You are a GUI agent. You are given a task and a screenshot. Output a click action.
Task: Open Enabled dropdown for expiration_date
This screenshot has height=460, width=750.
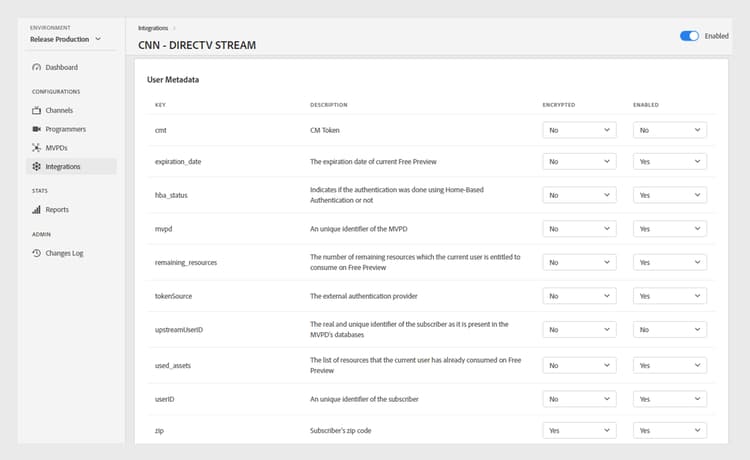tap(670, 162)
